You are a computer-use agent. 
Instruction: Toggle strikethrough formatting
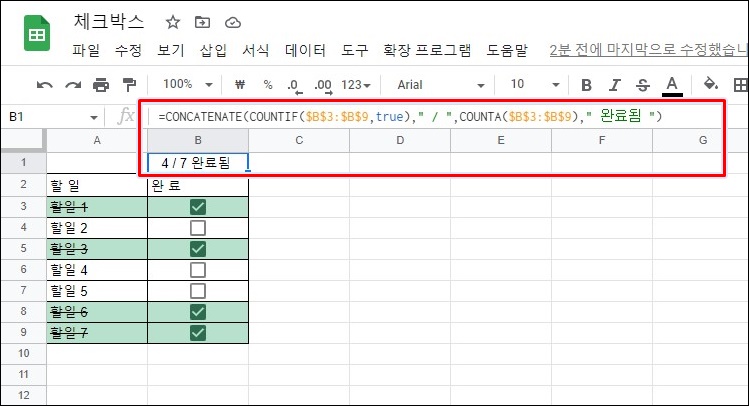click(643, 85)
